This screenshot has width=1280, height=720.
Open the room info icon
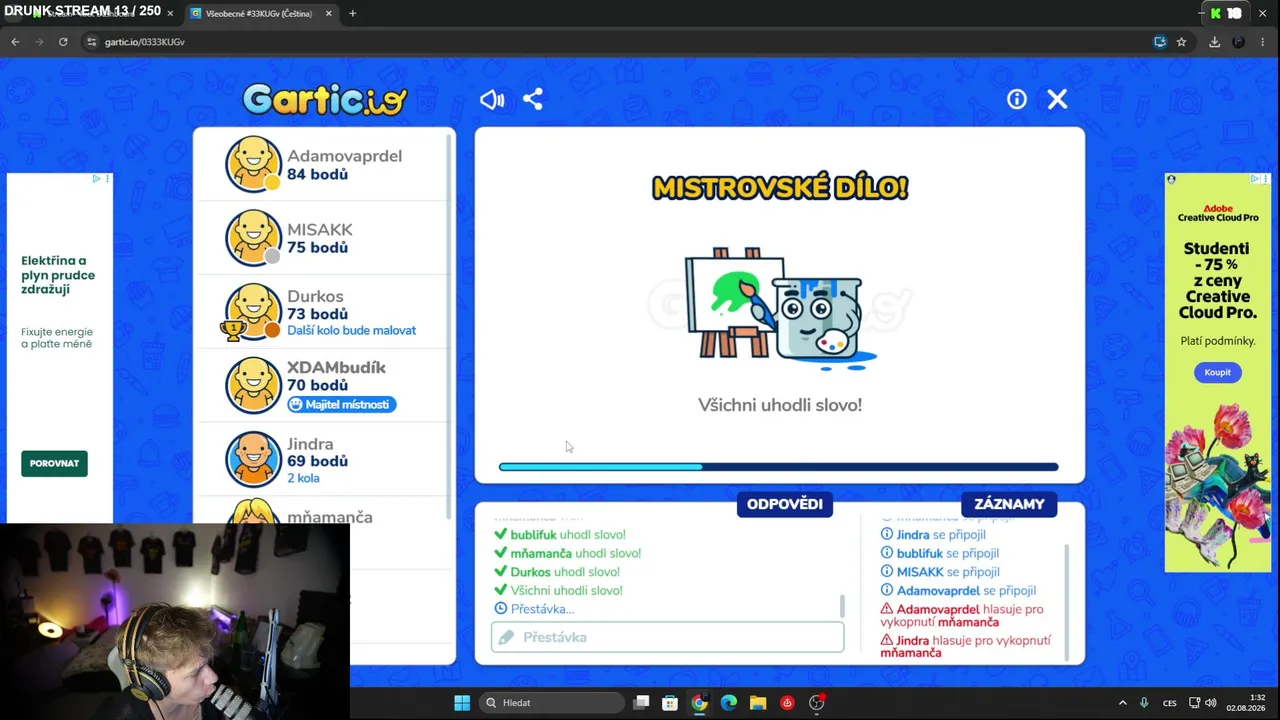1017,99
